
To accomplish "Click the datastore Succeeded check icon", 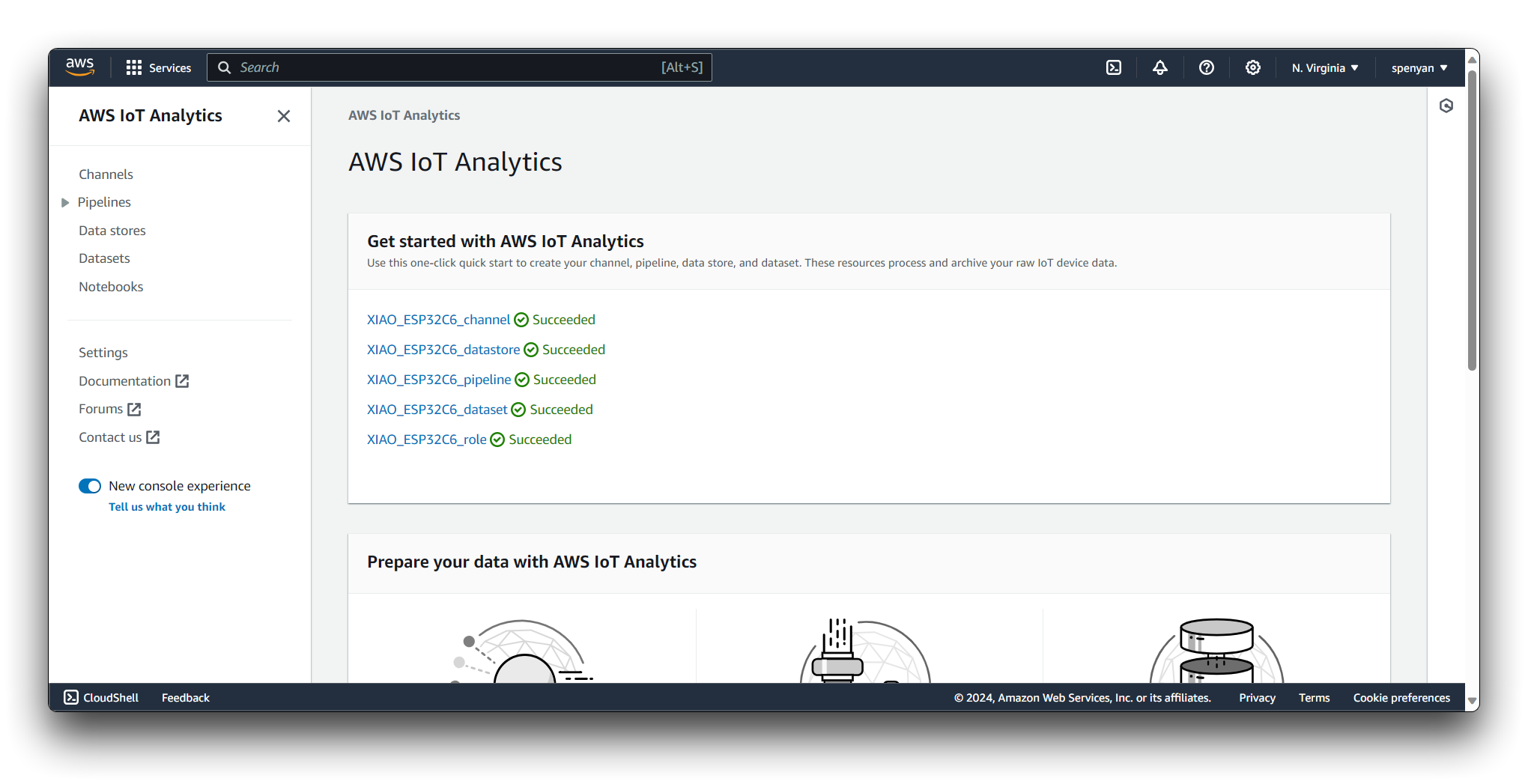I will click(x=531, y=350).
